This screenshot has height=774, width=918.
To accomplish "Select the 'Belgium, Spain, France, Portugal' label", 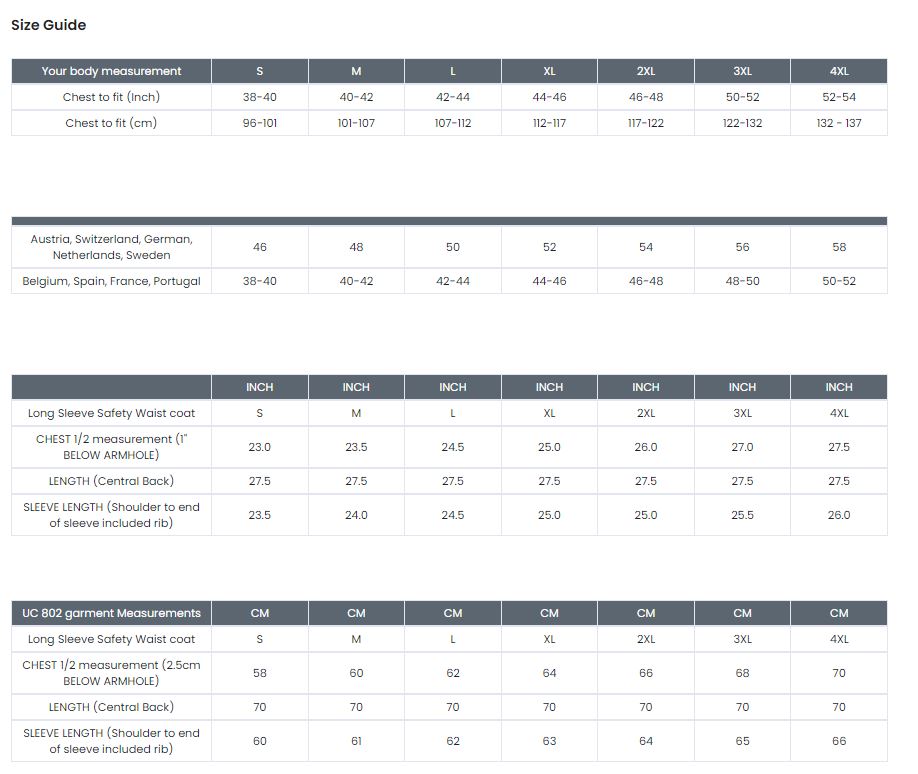I will [111, 281].
